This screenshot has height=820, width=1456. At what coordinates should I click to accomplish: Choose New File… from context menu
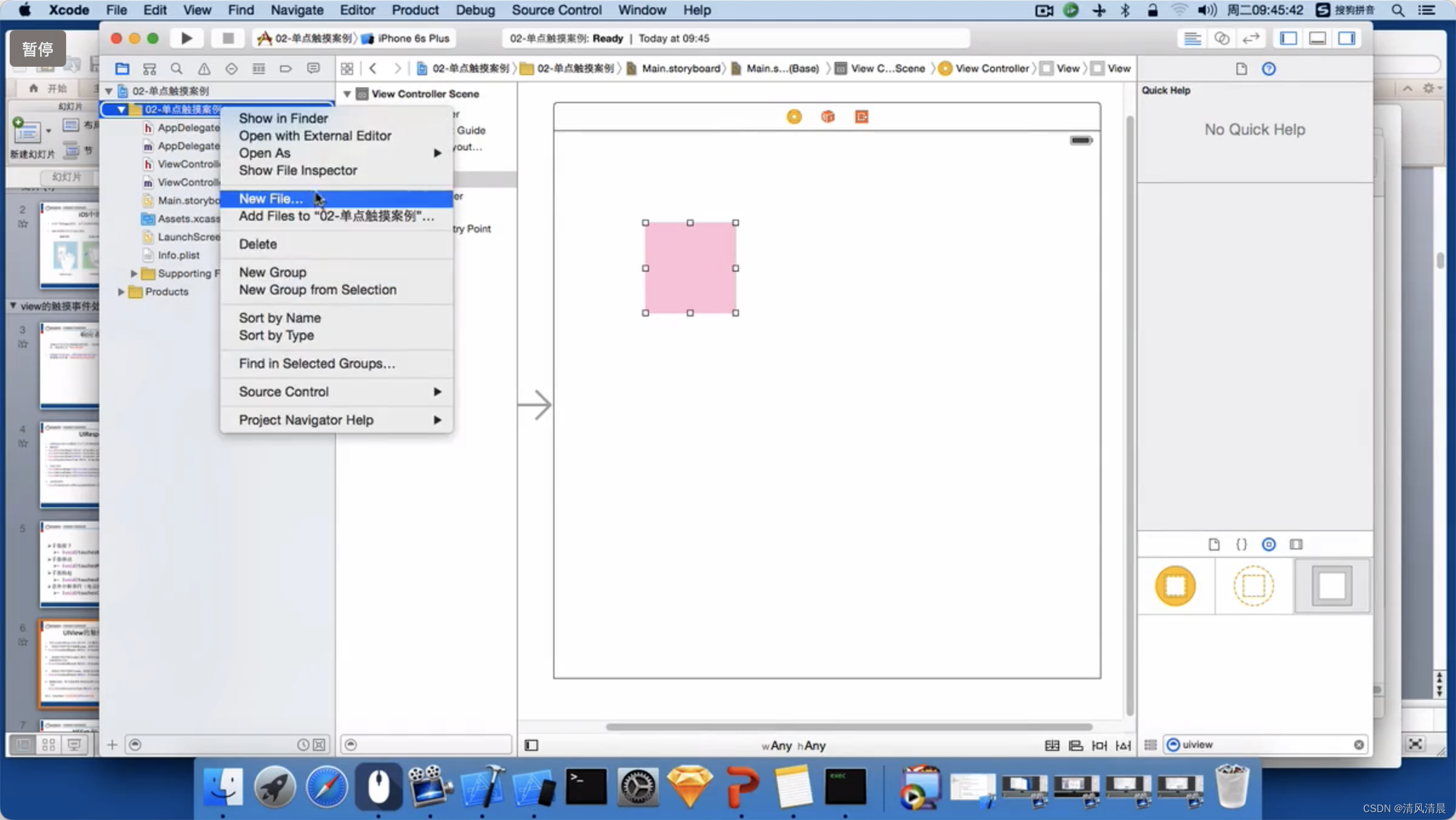tap(337, 199)
